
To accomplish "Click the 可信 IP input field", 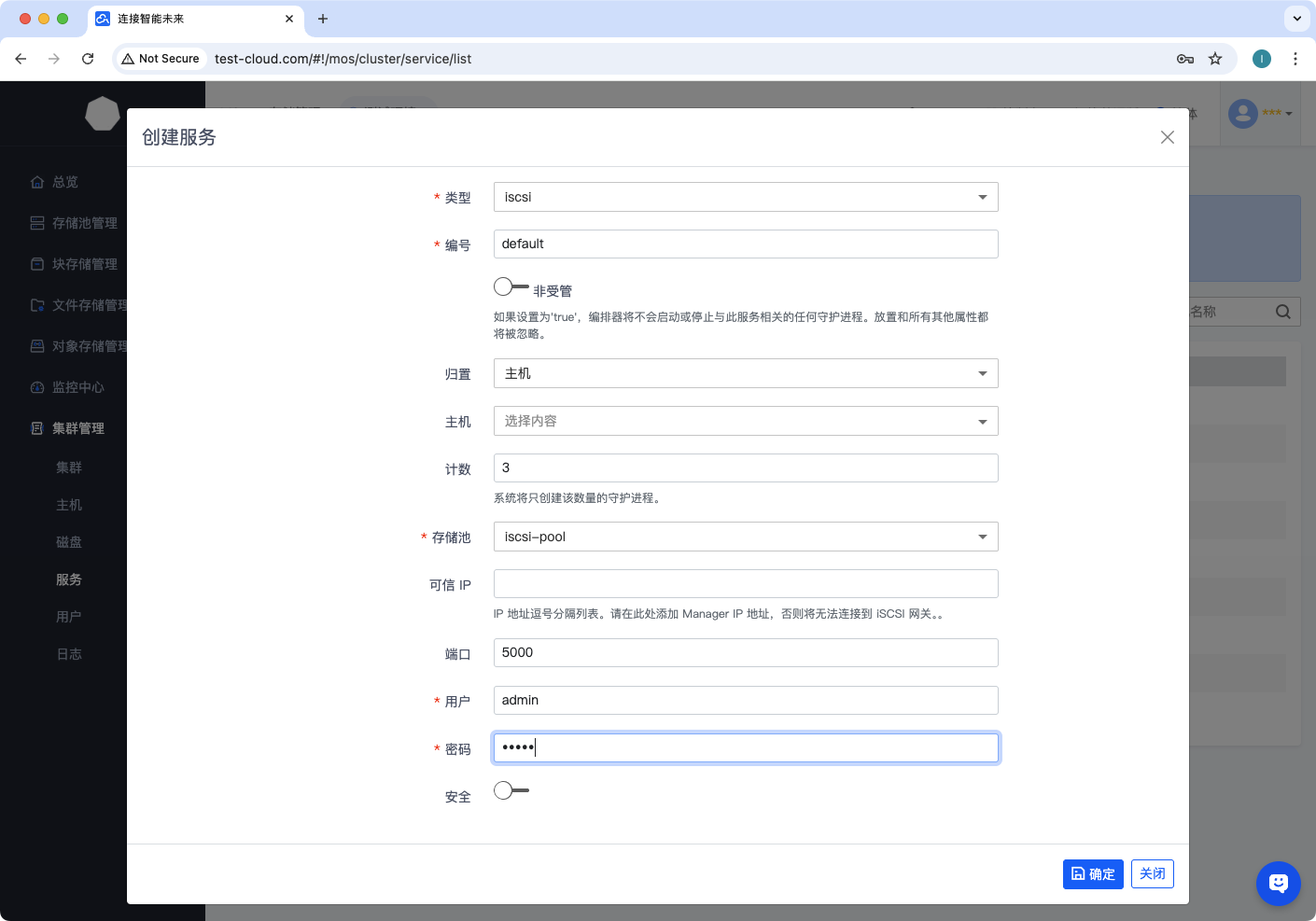I will tap(745, 584).
